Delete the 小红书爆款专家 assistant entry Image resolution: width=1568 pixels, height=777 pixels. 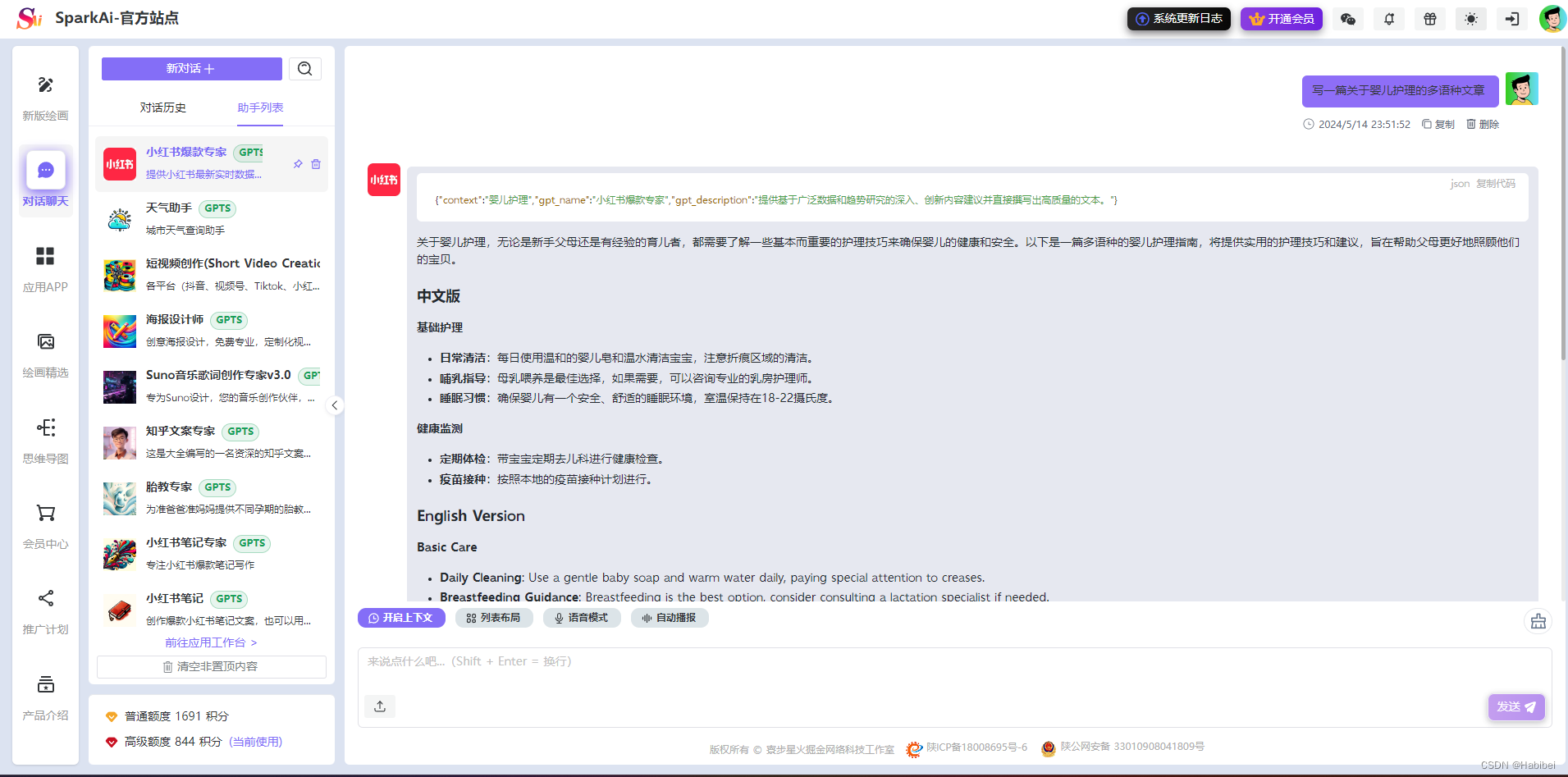316,164
